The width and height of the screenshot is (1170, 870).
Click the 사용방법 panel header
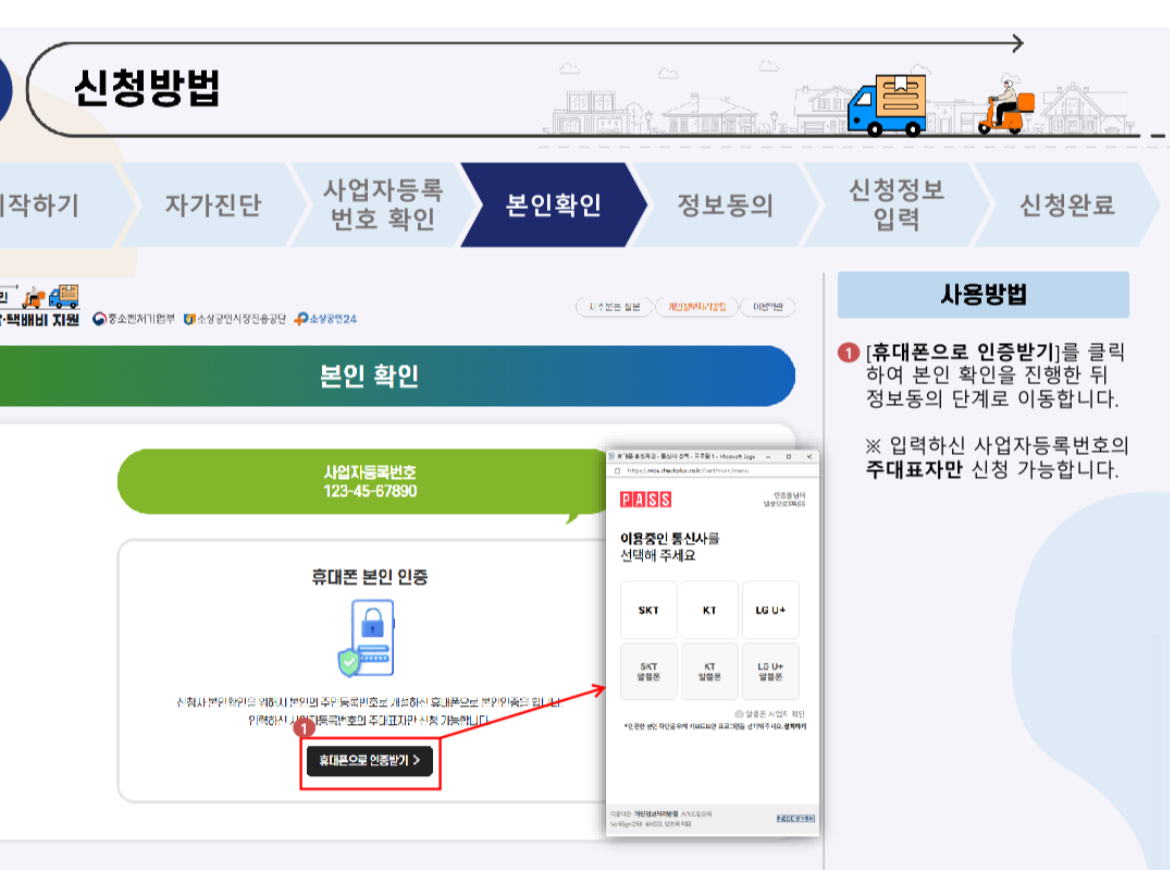[x=983, y=295]
